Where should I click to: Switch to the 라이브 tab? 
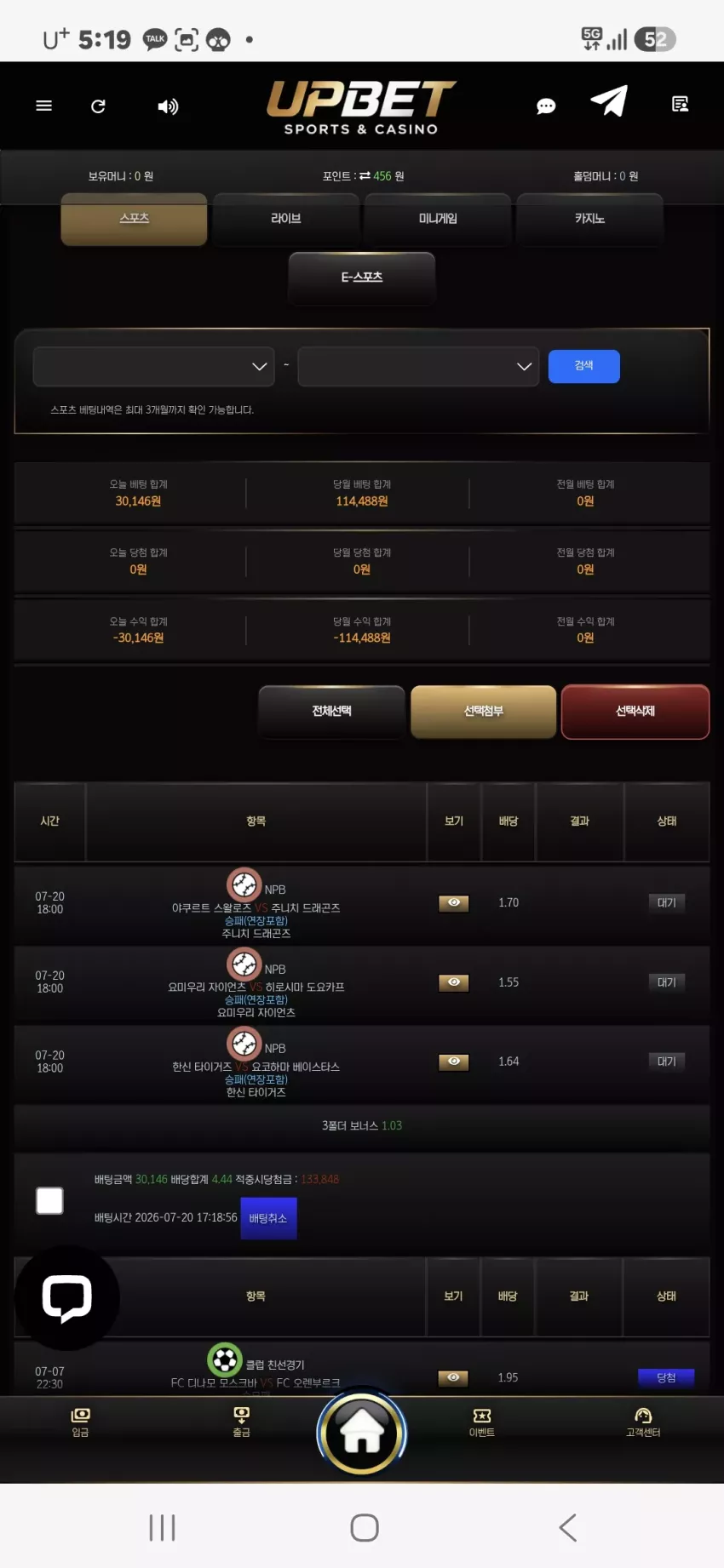(x=286, y=219)
